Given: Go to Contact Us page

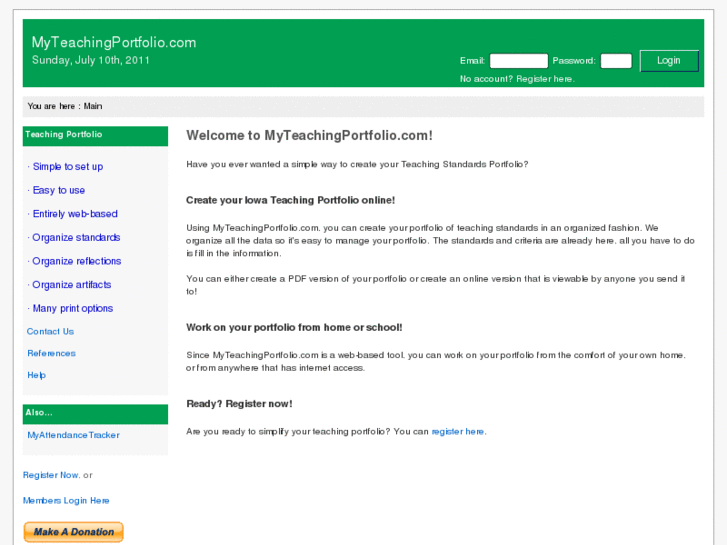Looking at the screenshot, I should (x=50, y=332).
